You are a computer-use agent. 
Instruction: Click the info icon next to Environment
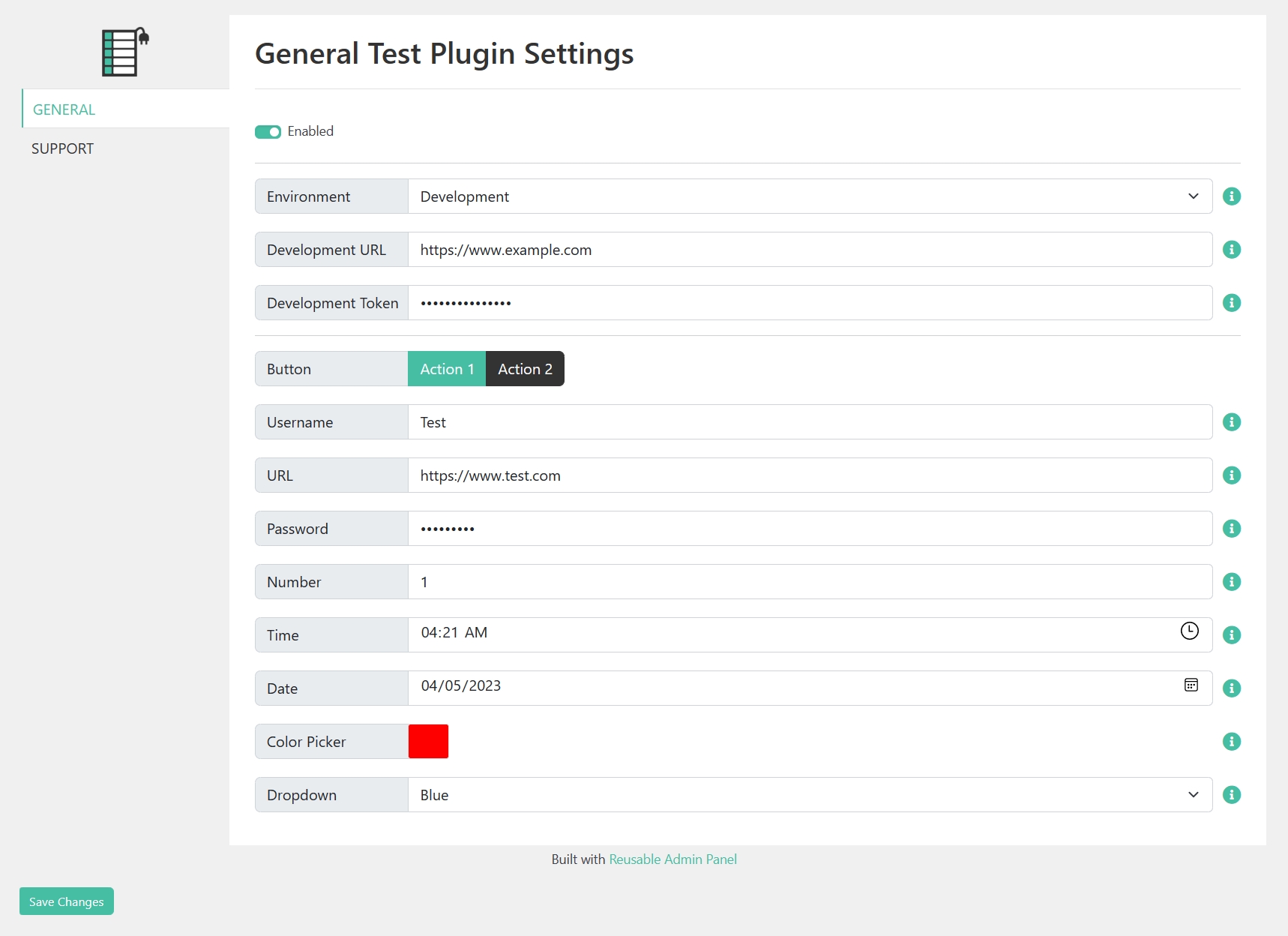tap(1231, 196)
